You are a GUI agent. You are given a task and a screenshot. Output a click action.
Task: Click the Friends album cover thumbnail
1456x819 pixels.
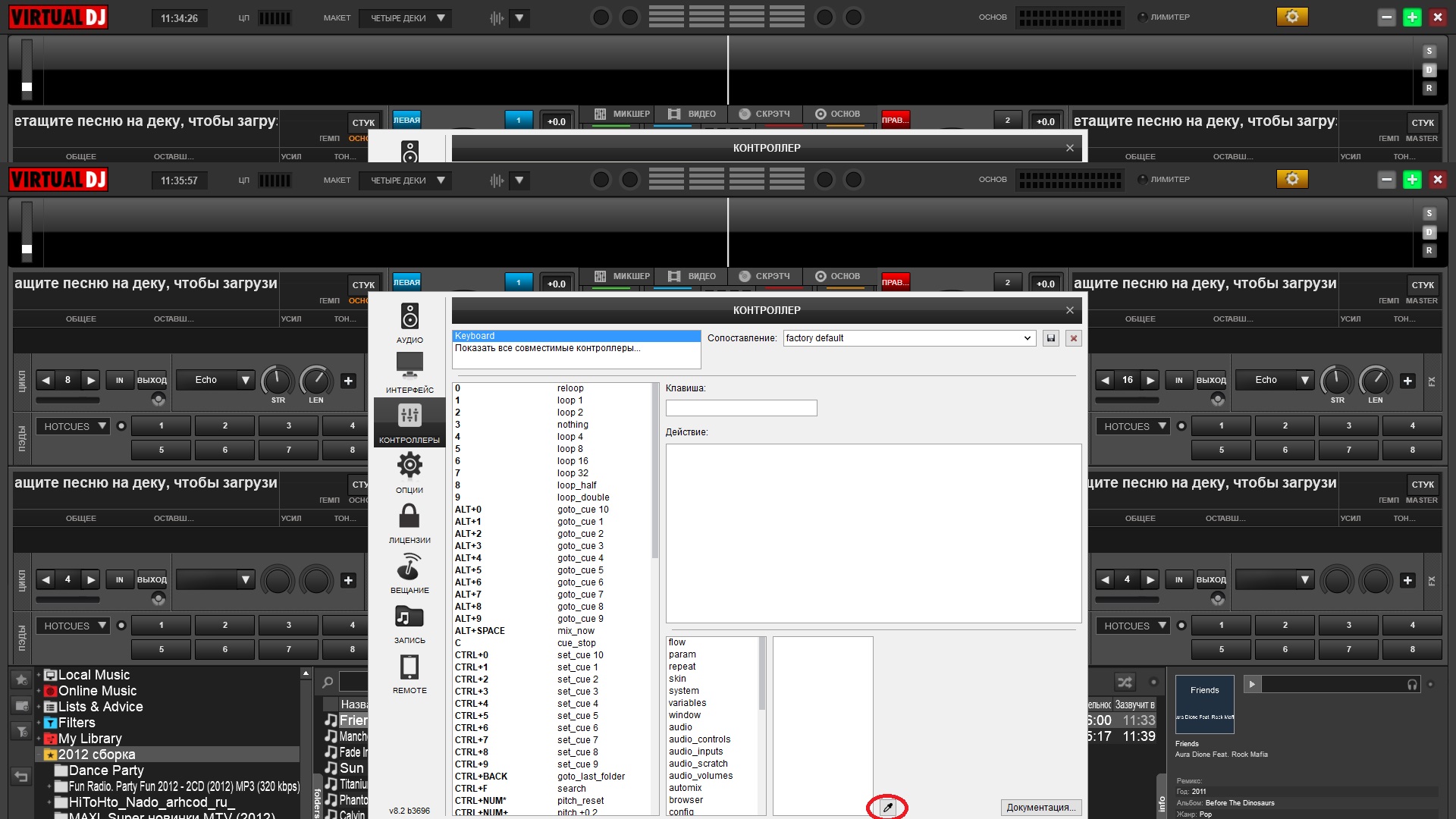click(x=1204, y=704)
